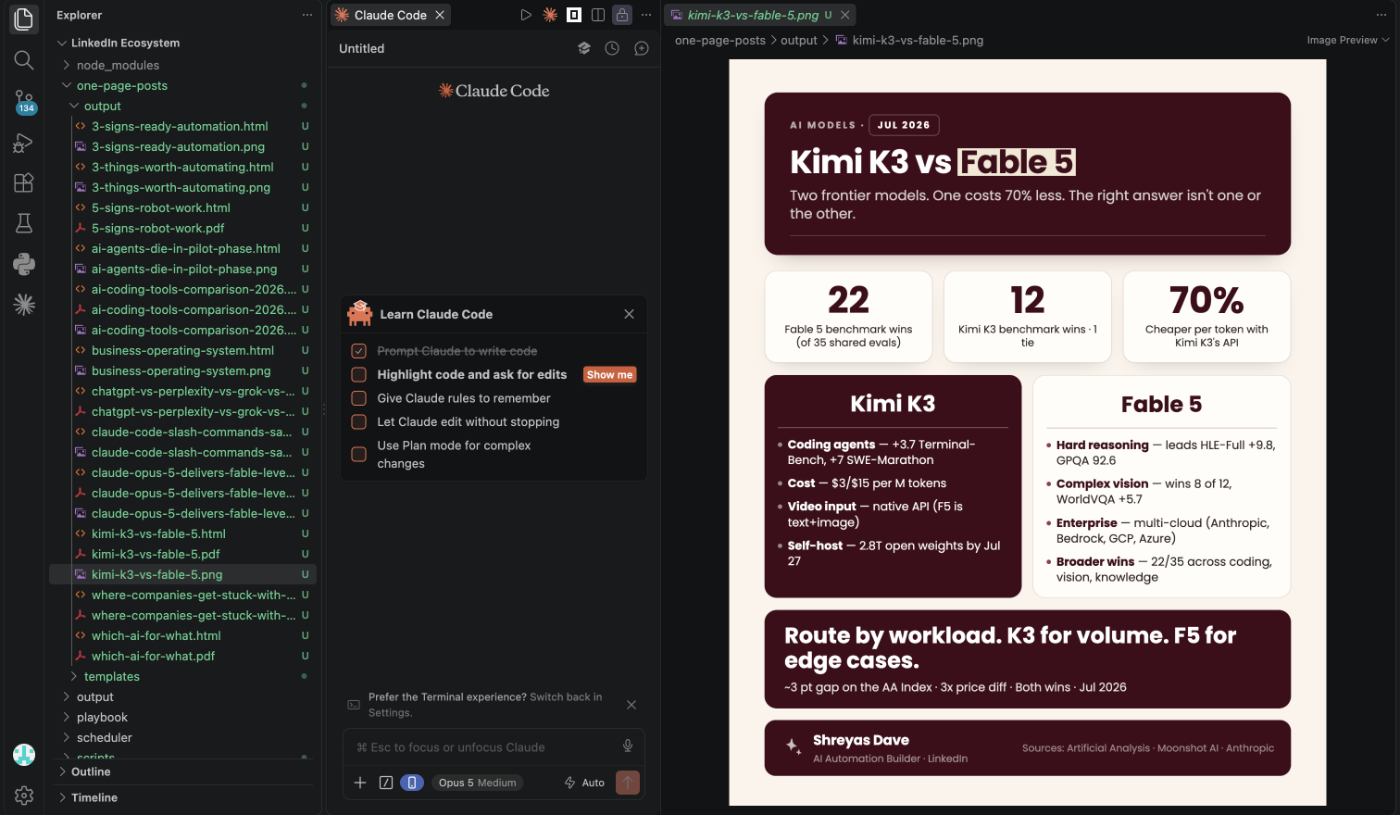Image resolution: width=1400 pixels, height=815 pixels.
Task: Open the Manage settings gear
Action: (x=24, y=795)
